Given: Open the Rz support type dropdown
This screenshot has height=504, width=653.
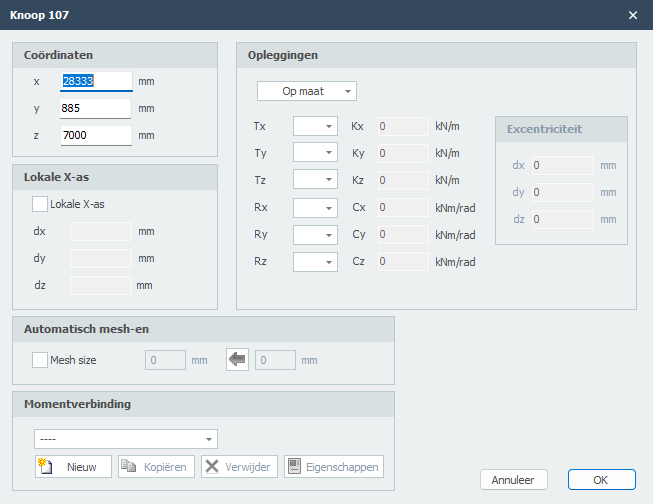Looking at the screenshot, I should (315, 261).
